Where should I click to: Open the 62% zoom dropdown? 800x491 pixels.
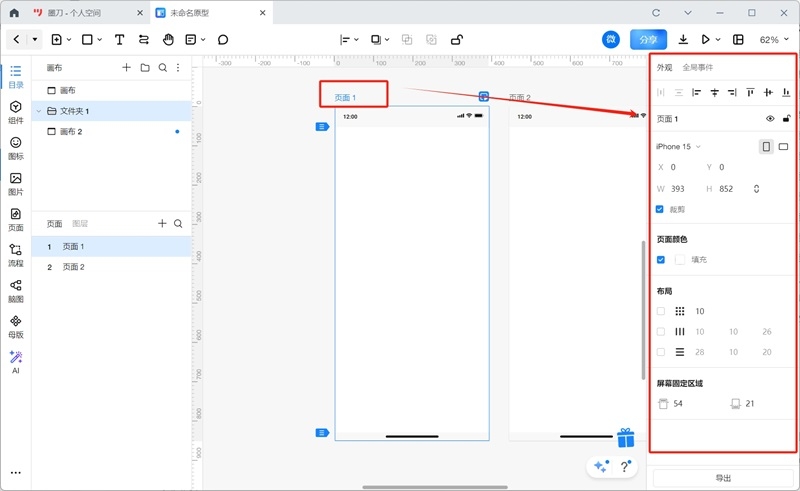(774, 39)
